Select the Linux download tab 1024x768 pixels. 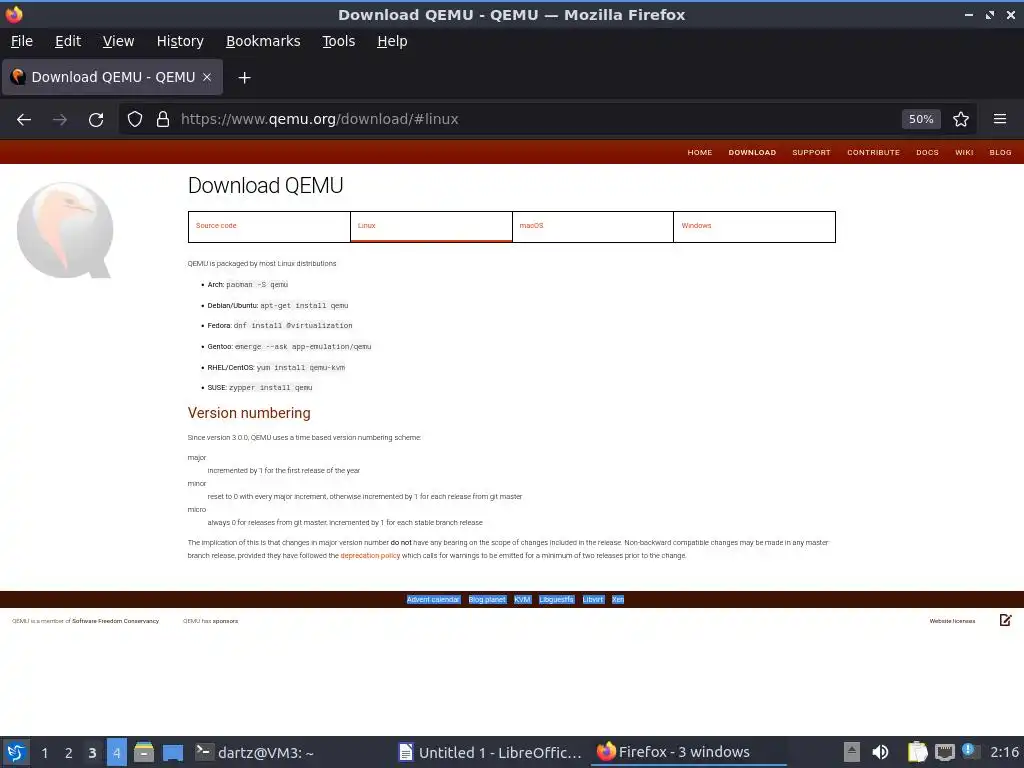click(431, 227)
